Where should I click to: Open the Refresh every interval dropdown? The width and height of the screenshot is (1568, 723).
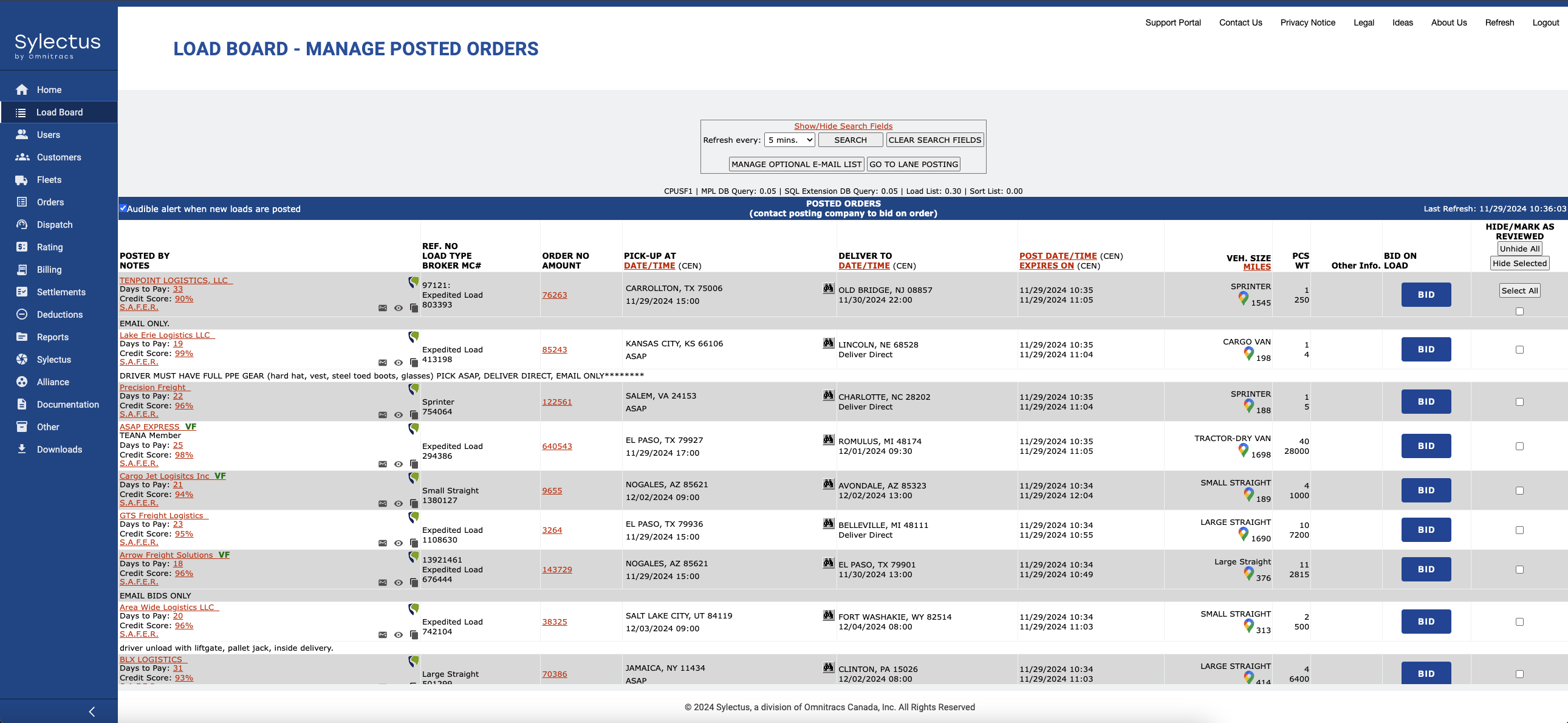click(790, 140)
